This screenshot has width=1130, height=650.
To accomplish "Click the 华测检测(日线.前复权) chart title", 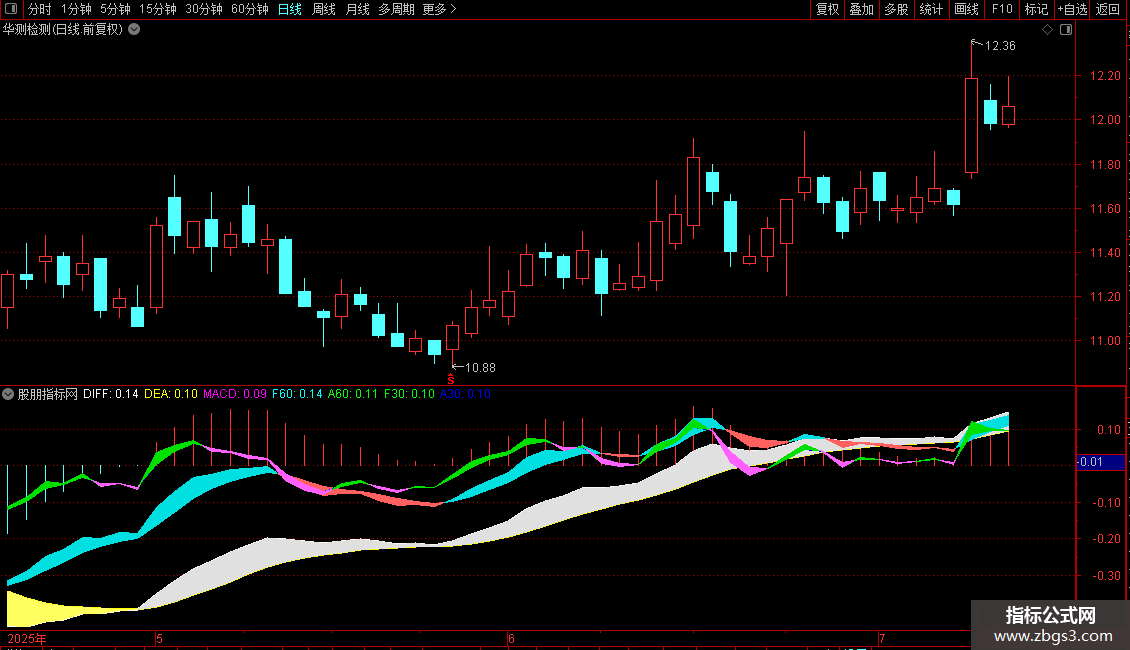I will tap(63, 30).
